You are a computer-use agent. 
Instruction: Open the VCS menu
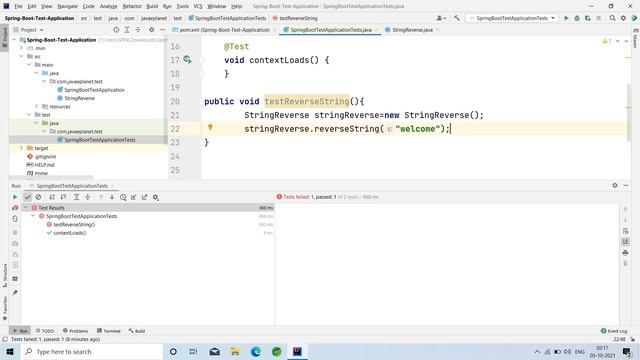click(x=198, y=6)
